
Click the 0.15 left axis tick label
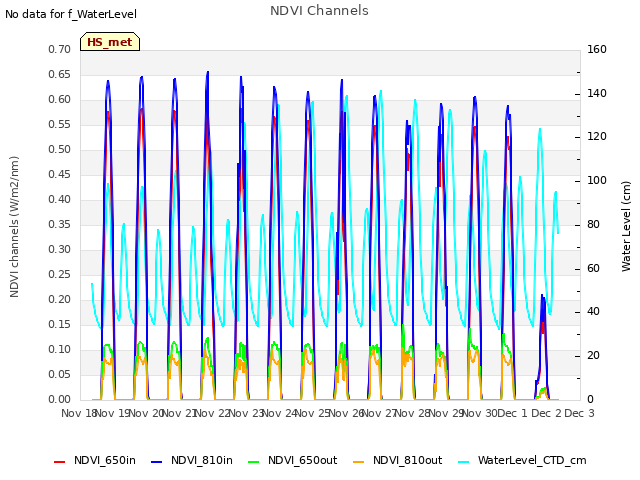click(x=59, y=324)
